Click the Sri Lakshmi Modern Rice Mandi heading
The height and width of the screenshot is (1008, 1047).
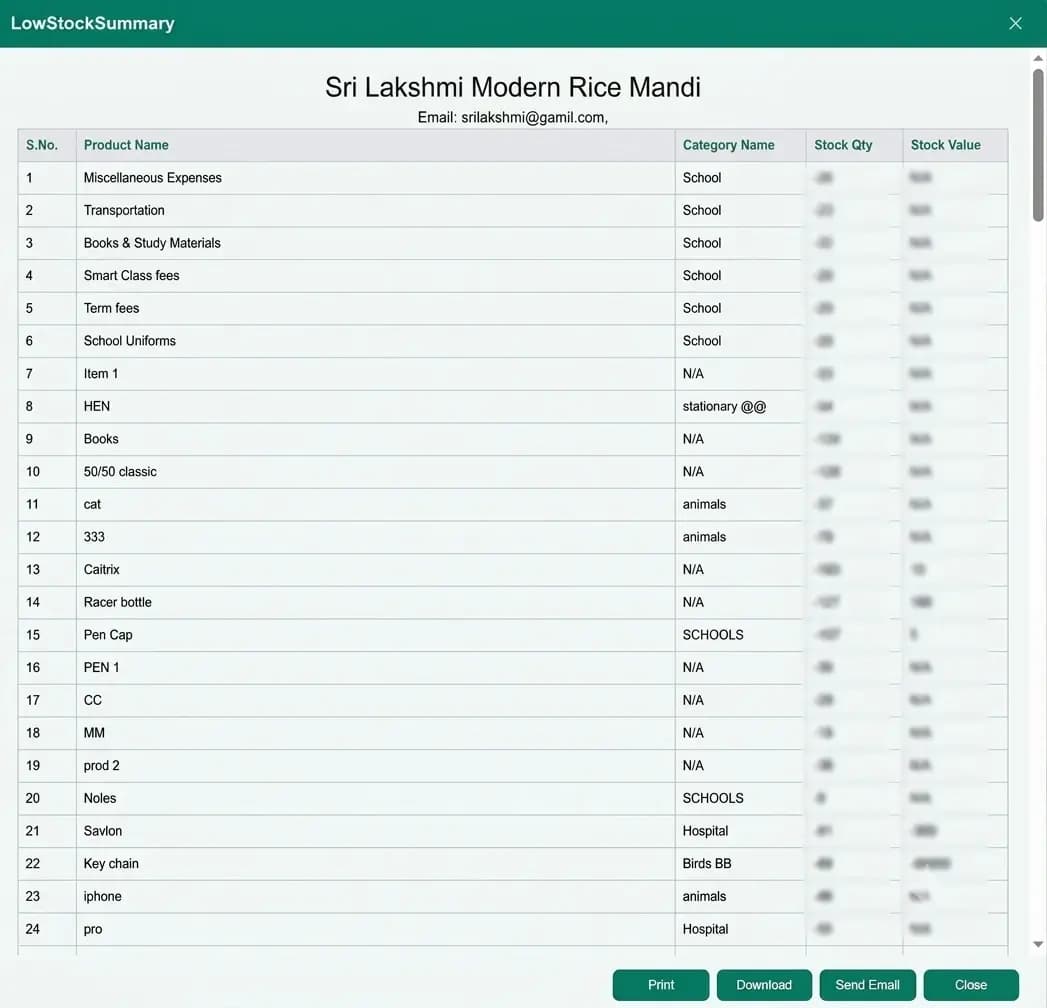click(x=513, y=87)
